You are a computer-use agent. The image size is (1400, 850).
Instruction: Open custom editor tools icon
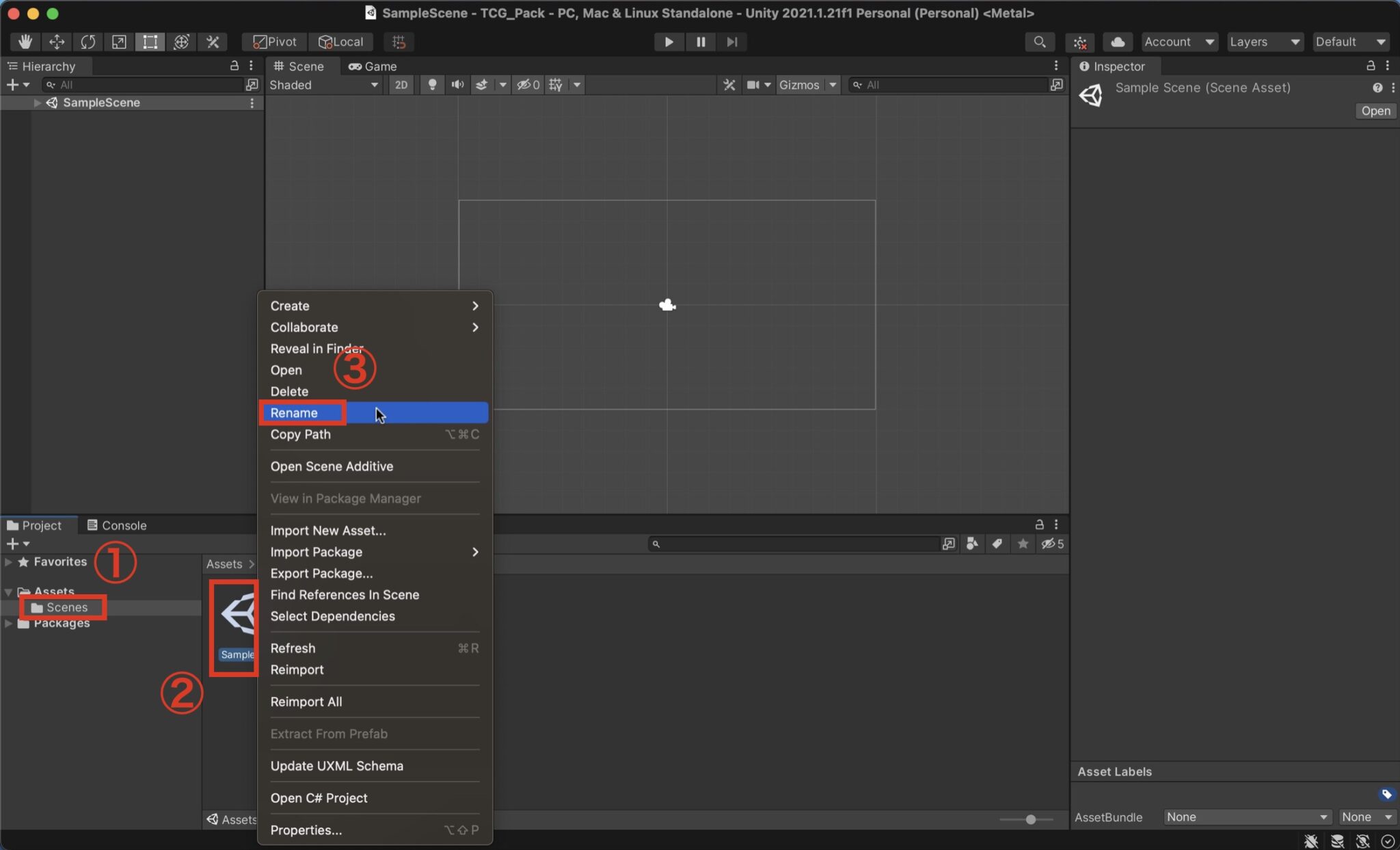click(213, 42)
